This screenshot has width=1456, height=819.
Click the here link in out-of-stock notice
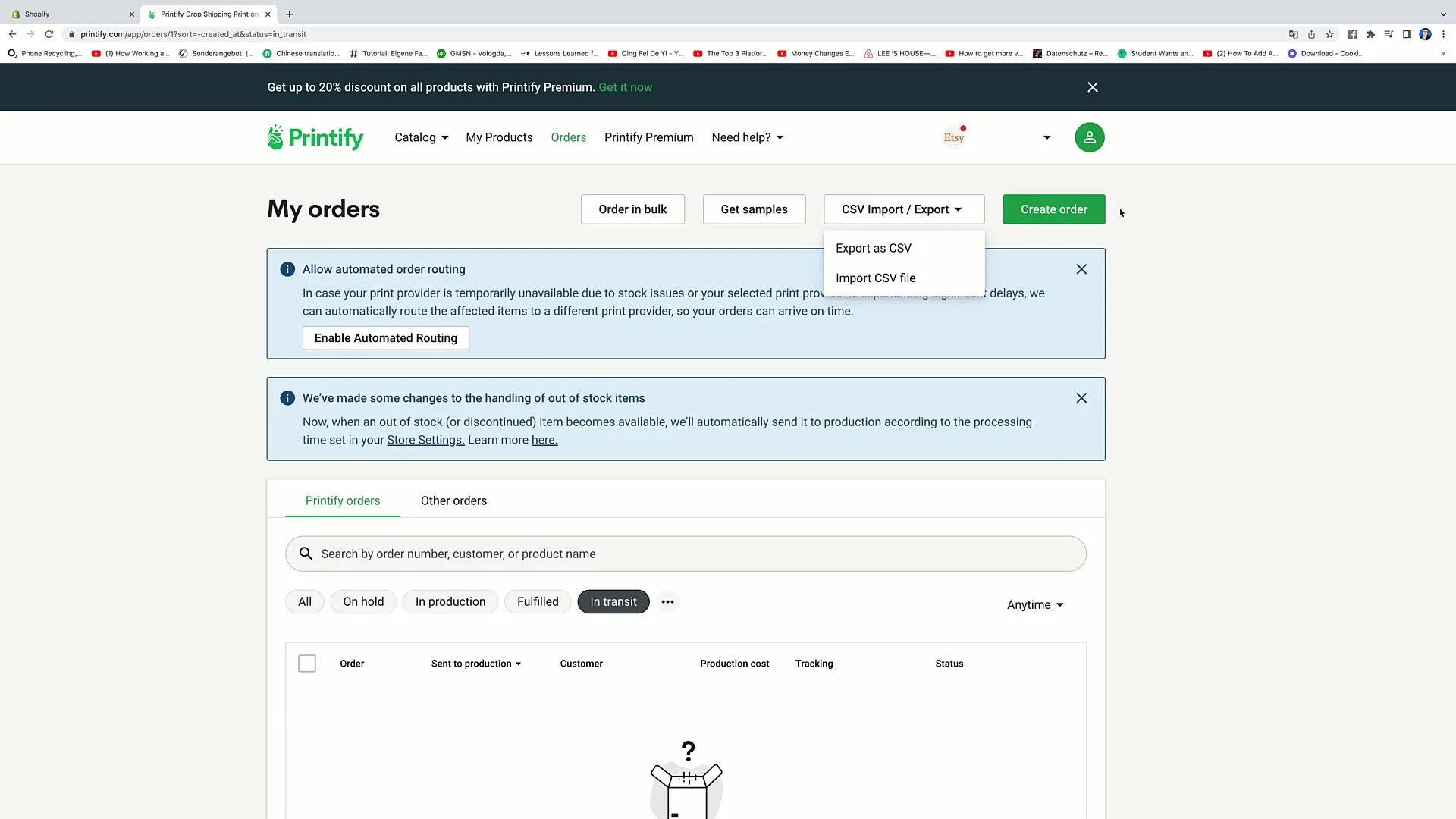[544, 440]
